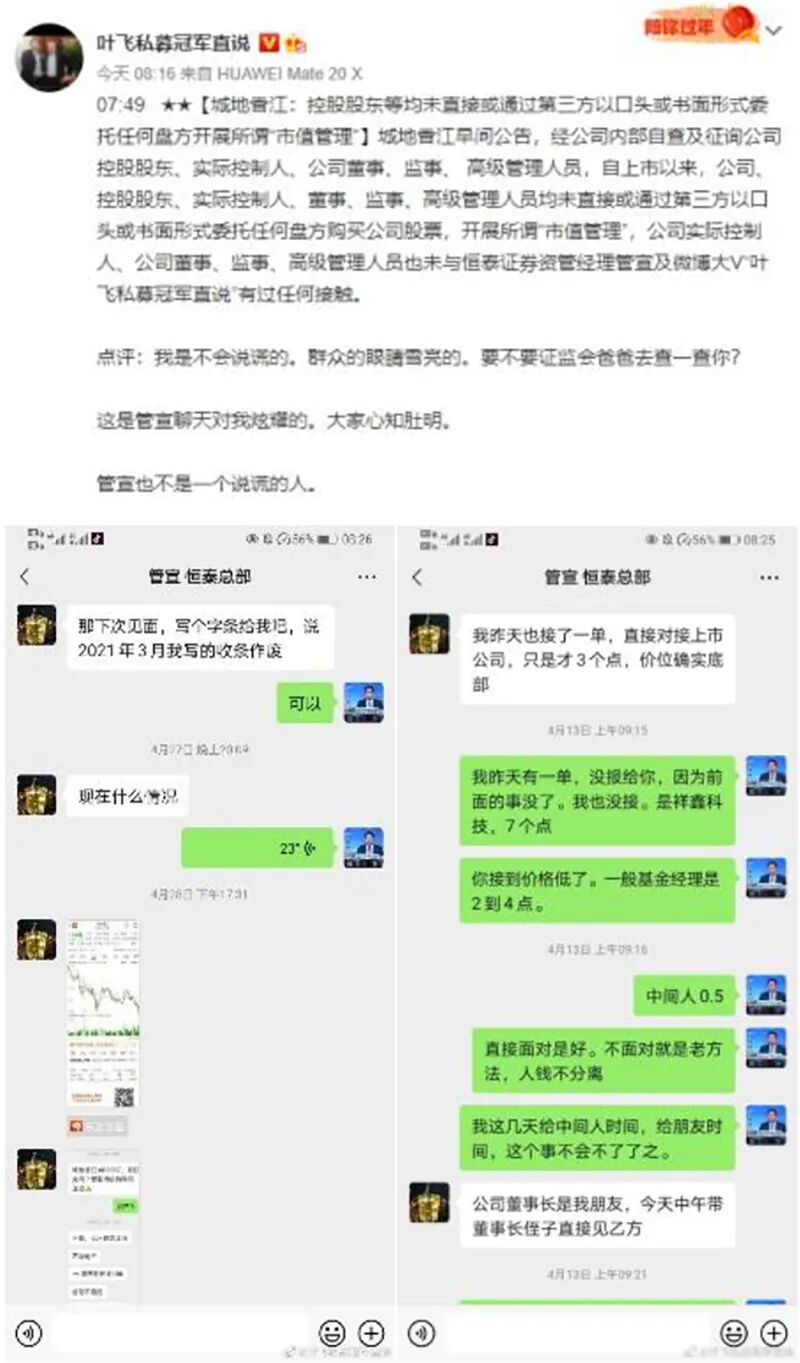Open three-dot menu in right chat
The image size is (800, 1363).
(x=769, y=577)
